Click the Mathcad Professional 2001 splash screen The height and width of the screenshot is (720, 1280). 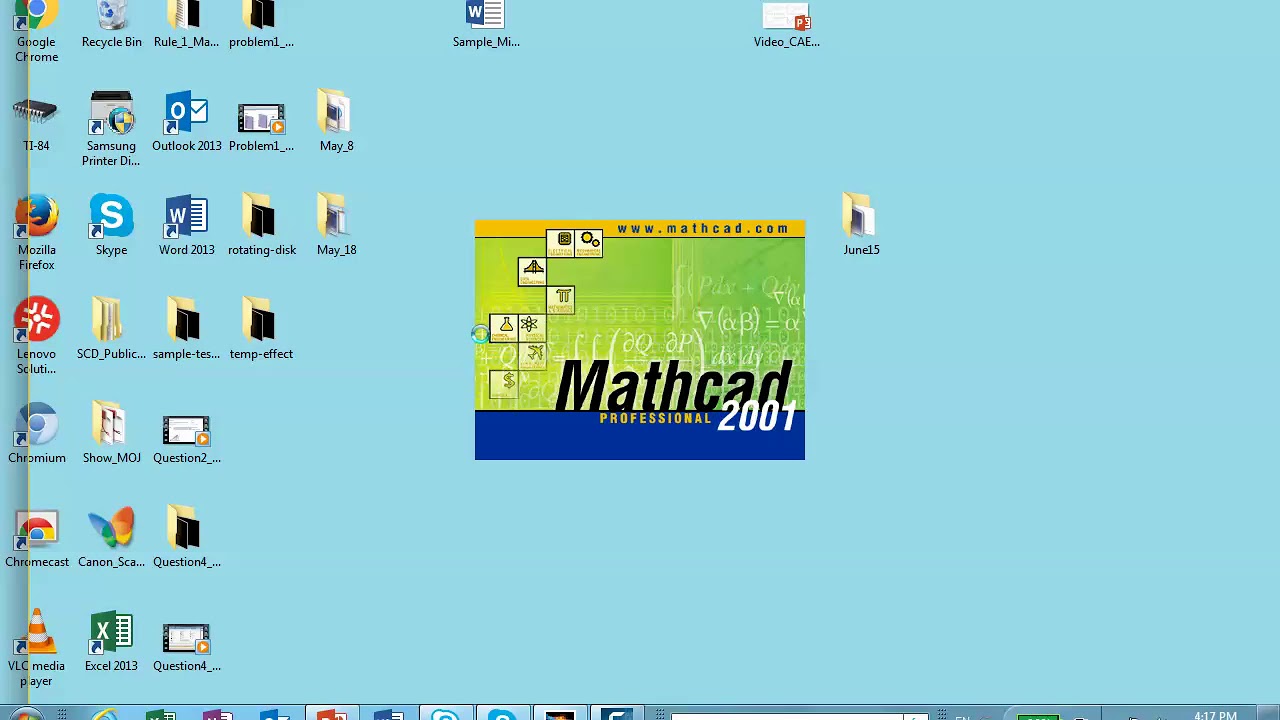[640, 340]
